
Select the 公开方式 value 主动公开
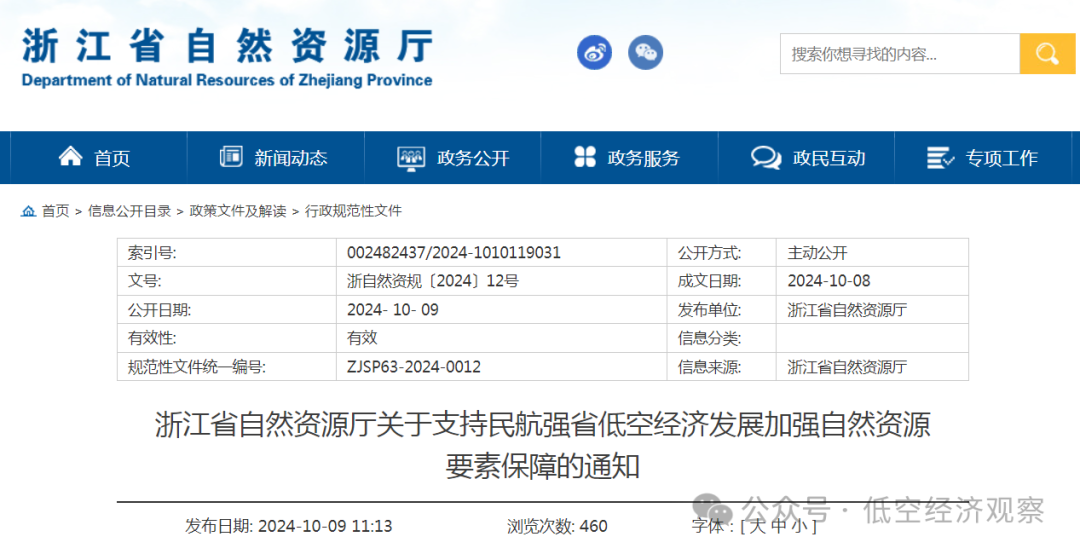point(818,253)
